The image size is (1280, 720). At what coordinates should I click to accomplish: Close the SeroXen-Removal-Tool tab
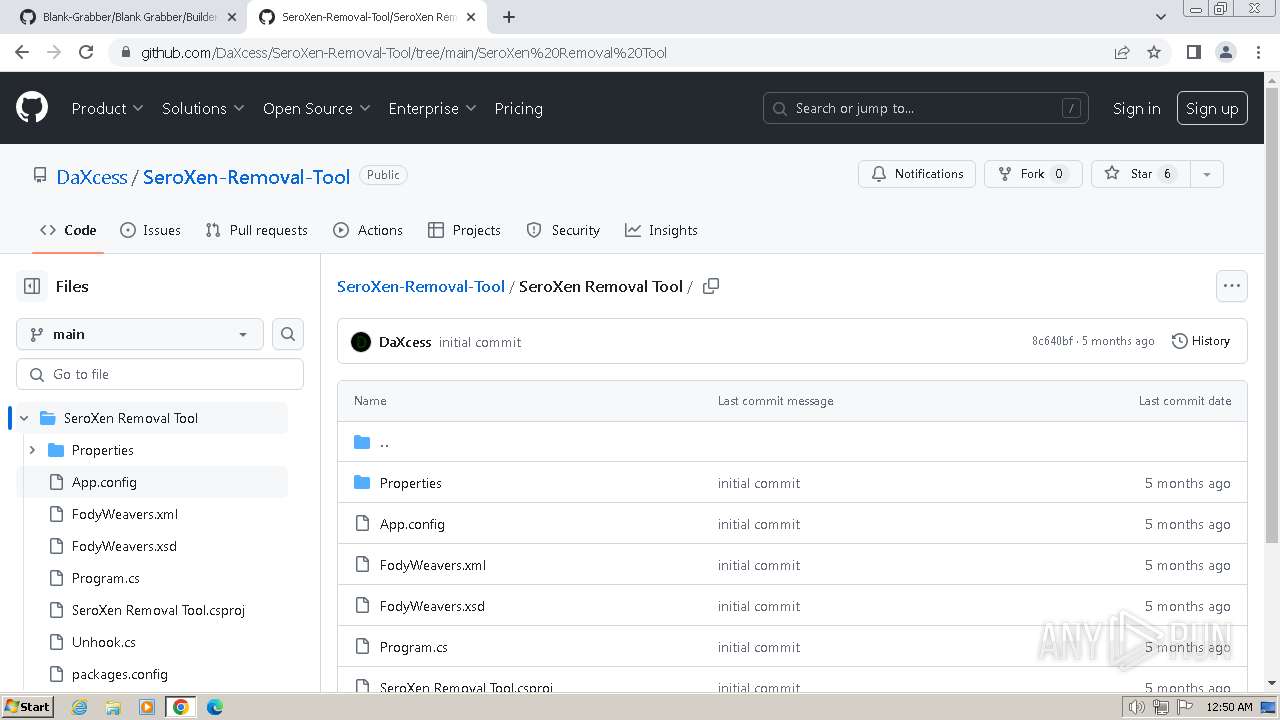point(471,17)
